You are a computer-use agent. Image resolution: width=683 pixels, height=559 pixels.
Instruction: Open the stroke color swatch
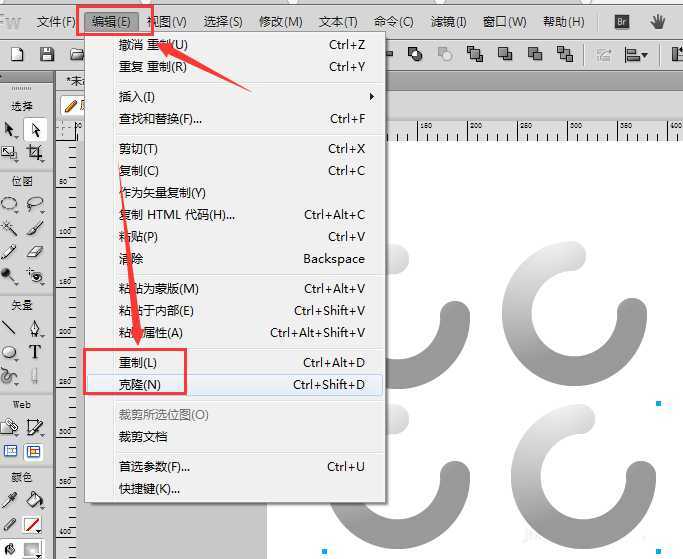(31, 525)
